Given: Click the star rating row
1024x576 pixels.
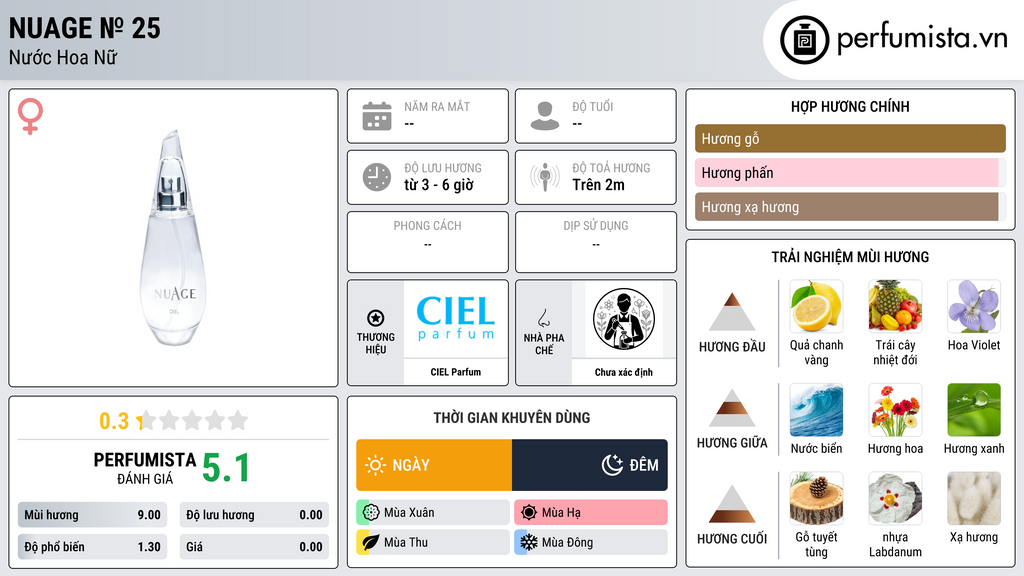Looking at the screenshot, I should click(192, 421).
